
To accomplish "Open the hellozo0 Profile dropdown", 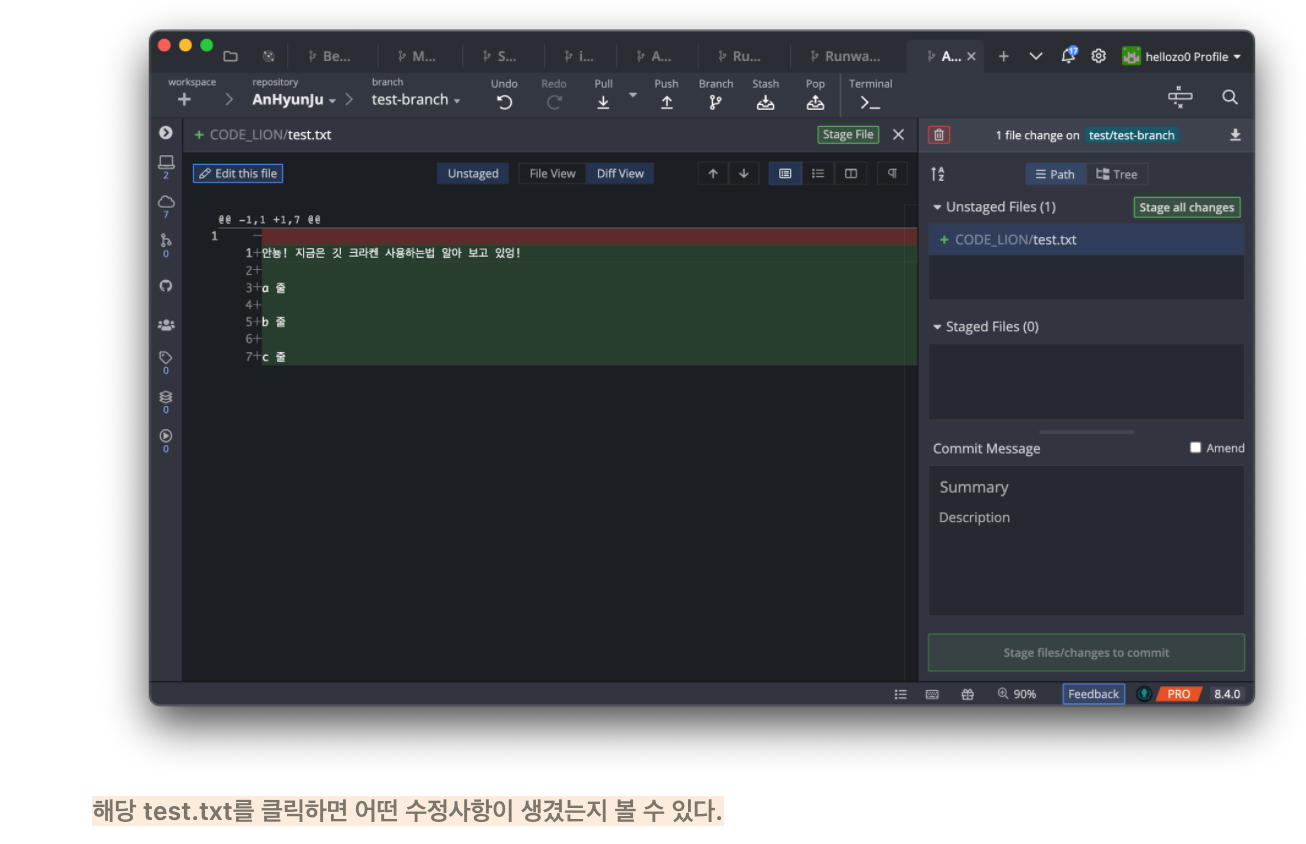I will pos(1182,56).
